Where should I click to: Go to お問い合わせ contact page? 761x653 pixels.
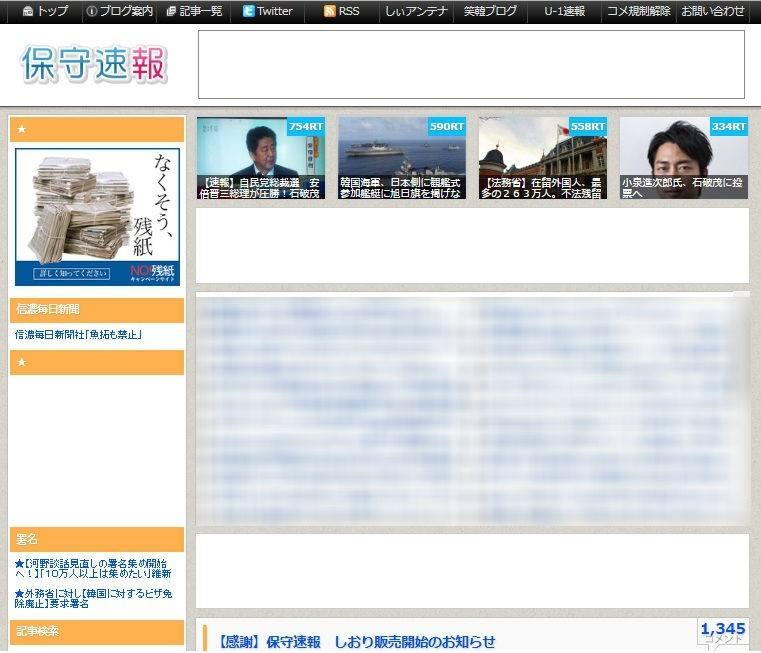(712, 11)
